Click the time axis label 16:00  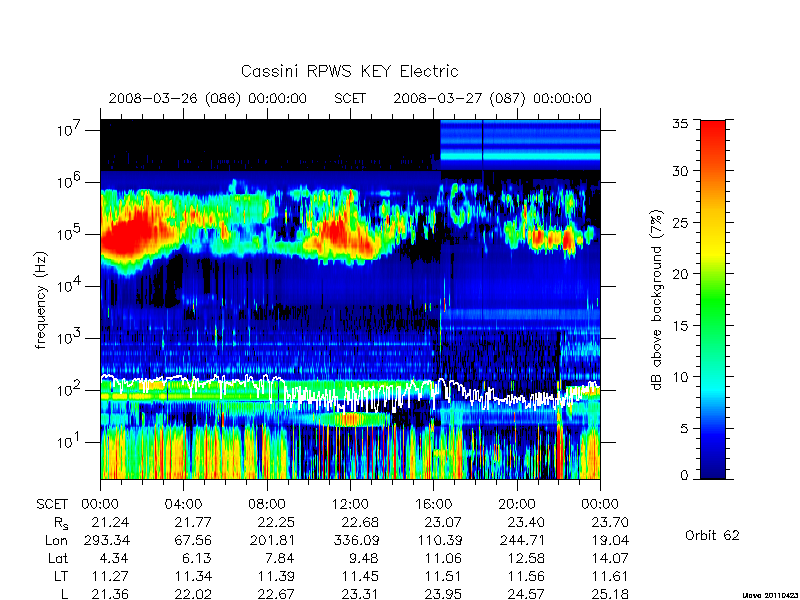point(433,505)
